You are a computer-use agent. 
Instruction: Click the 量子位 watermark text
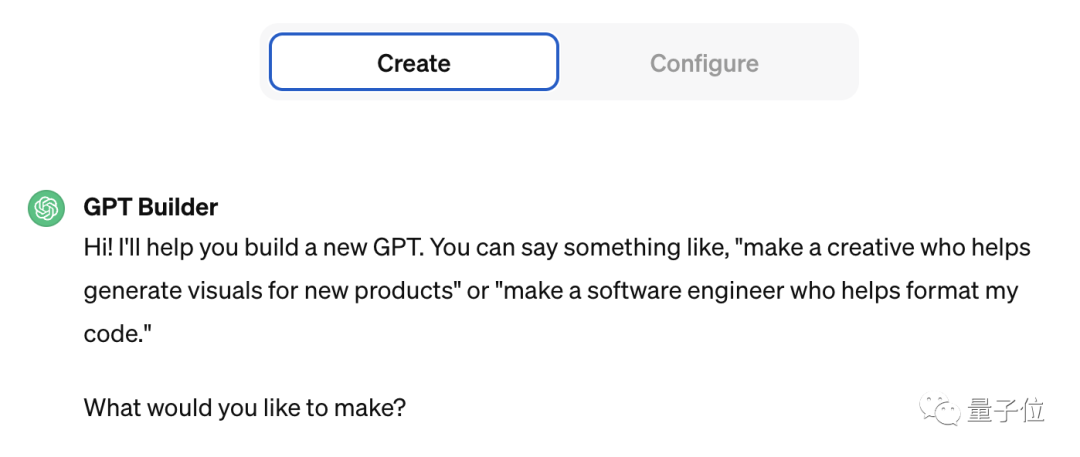1005,410
